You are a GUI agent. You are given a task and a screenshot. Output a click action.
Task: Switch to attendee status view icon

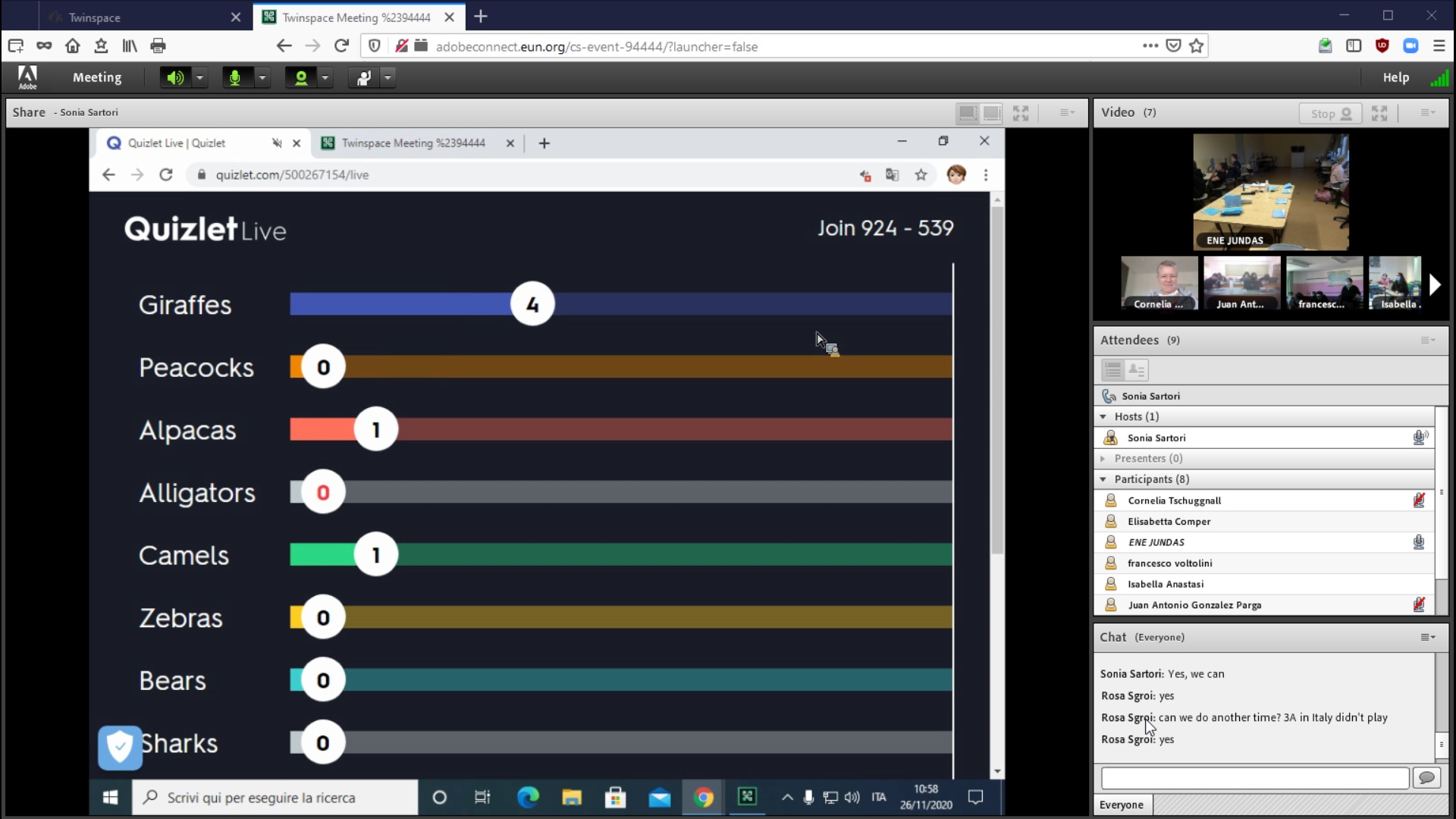(1137, 370)
